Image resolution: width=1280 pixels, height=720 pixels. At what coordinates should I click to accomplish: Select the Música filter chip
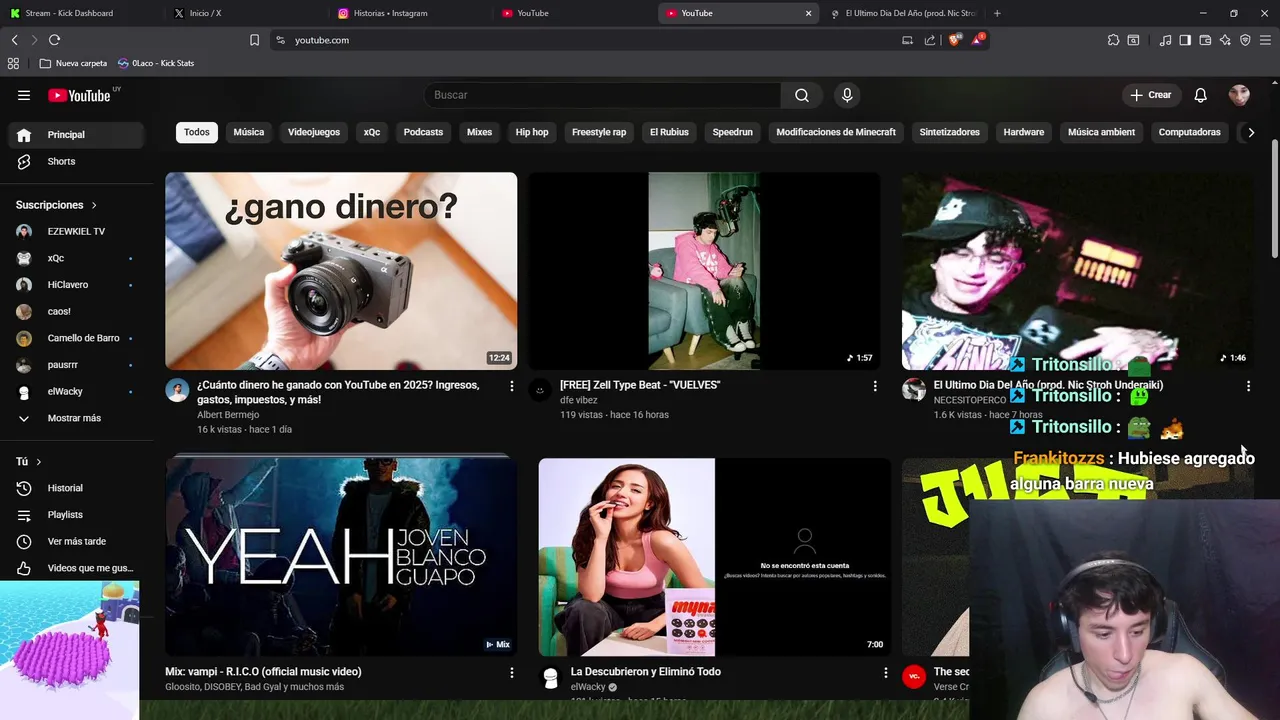(249, 132)
